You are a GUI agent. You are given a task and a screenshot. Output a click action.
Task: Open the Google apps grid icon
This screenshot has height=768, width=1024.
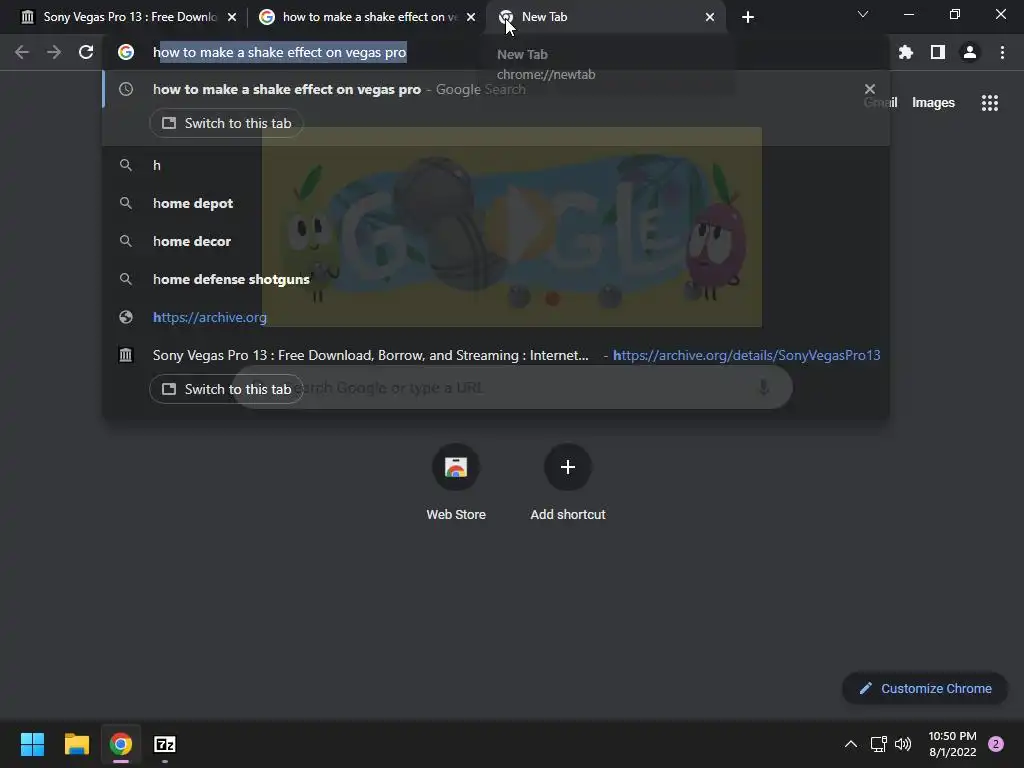point(989,103)
